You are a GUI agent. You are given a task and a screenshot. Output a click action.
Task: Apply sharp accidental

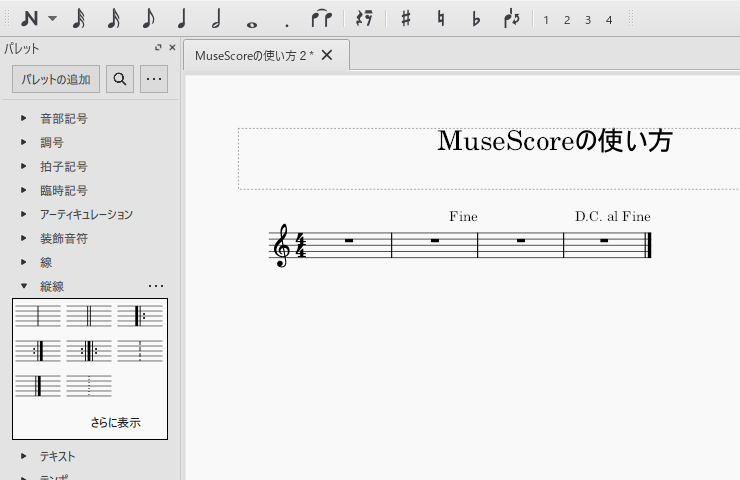click(405, 19)
